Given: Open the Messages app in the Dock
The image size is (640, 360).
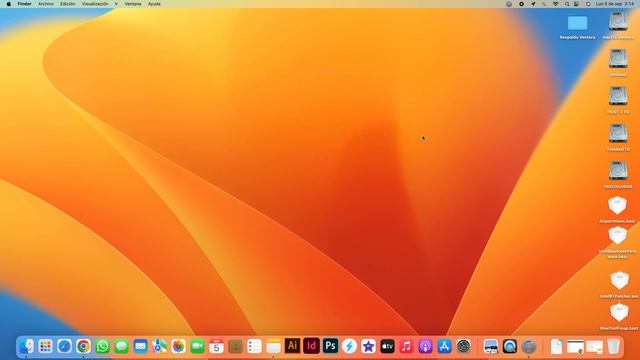Looking at the screenshot, I should pyautogui.click(x=121, y=346).
